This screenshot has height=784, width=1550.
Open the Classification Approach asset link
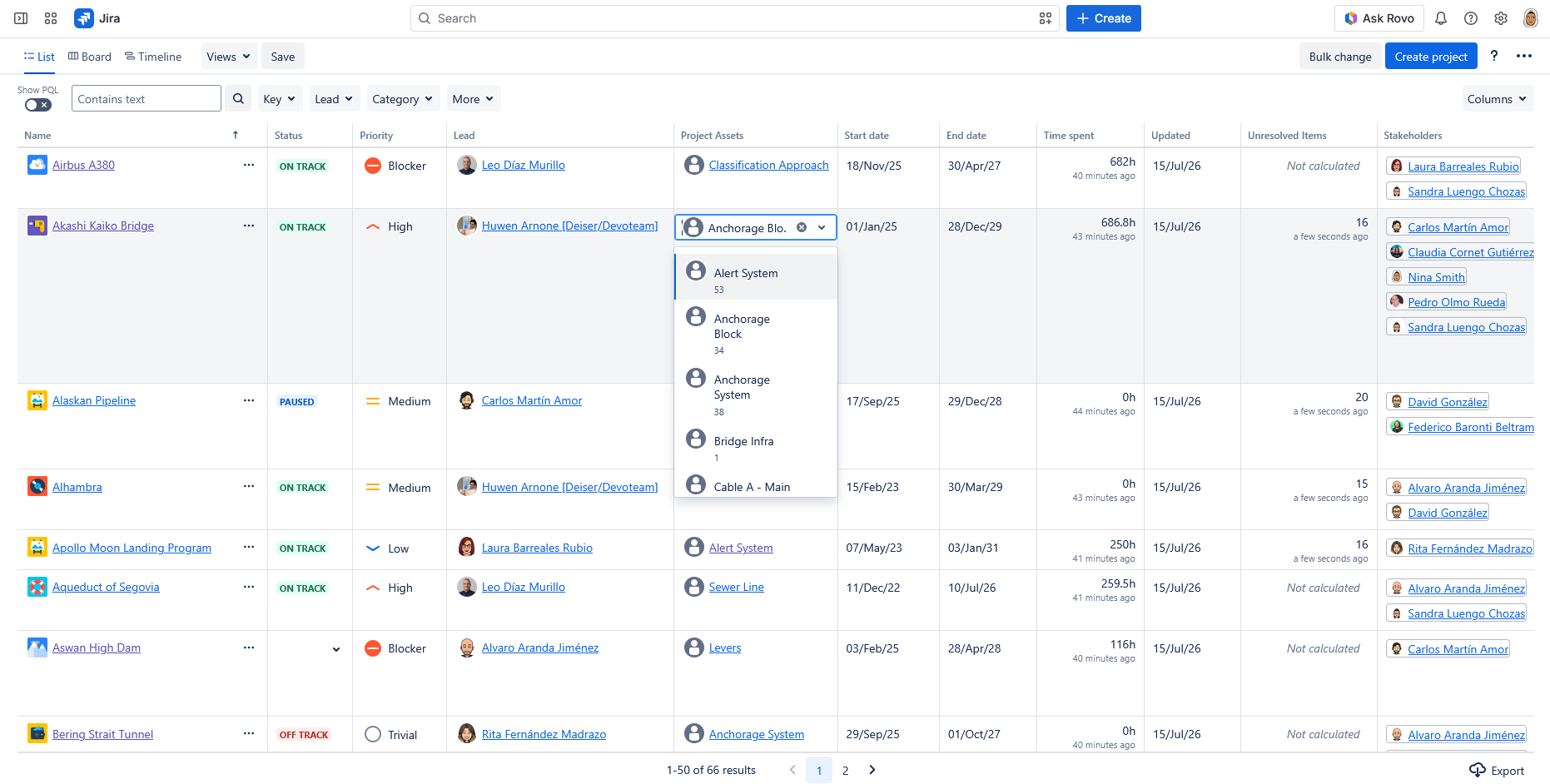[x=769, y=165]
